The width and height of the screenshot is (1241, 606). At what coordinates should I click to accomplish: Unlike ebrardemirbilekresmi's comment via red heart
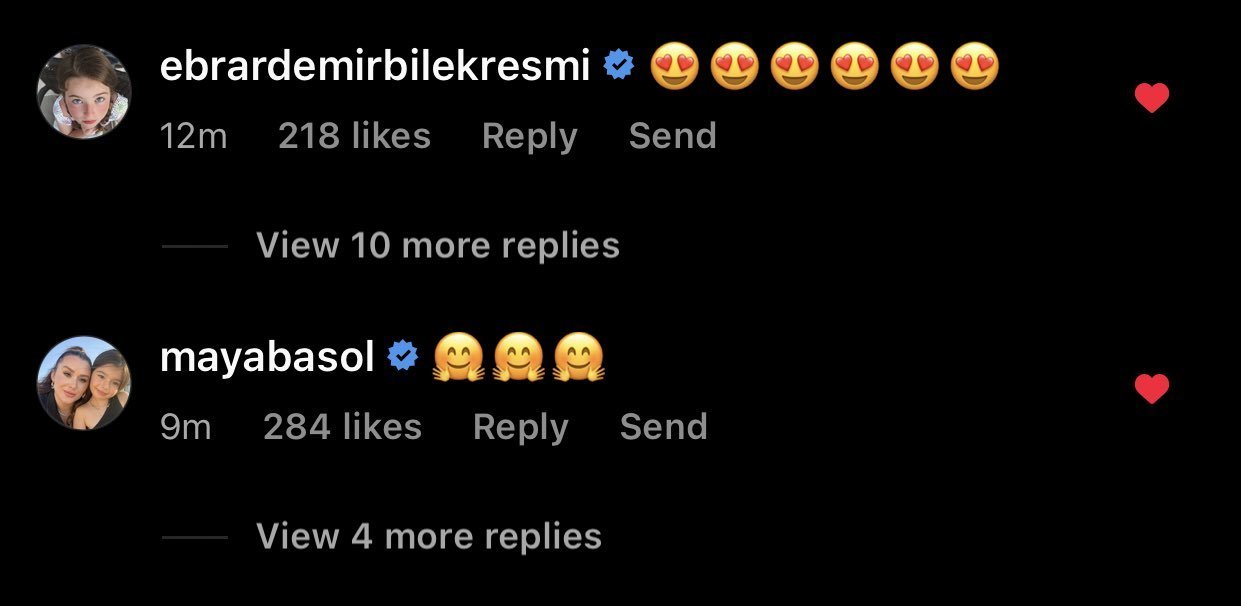click(x=1152, y=98)
